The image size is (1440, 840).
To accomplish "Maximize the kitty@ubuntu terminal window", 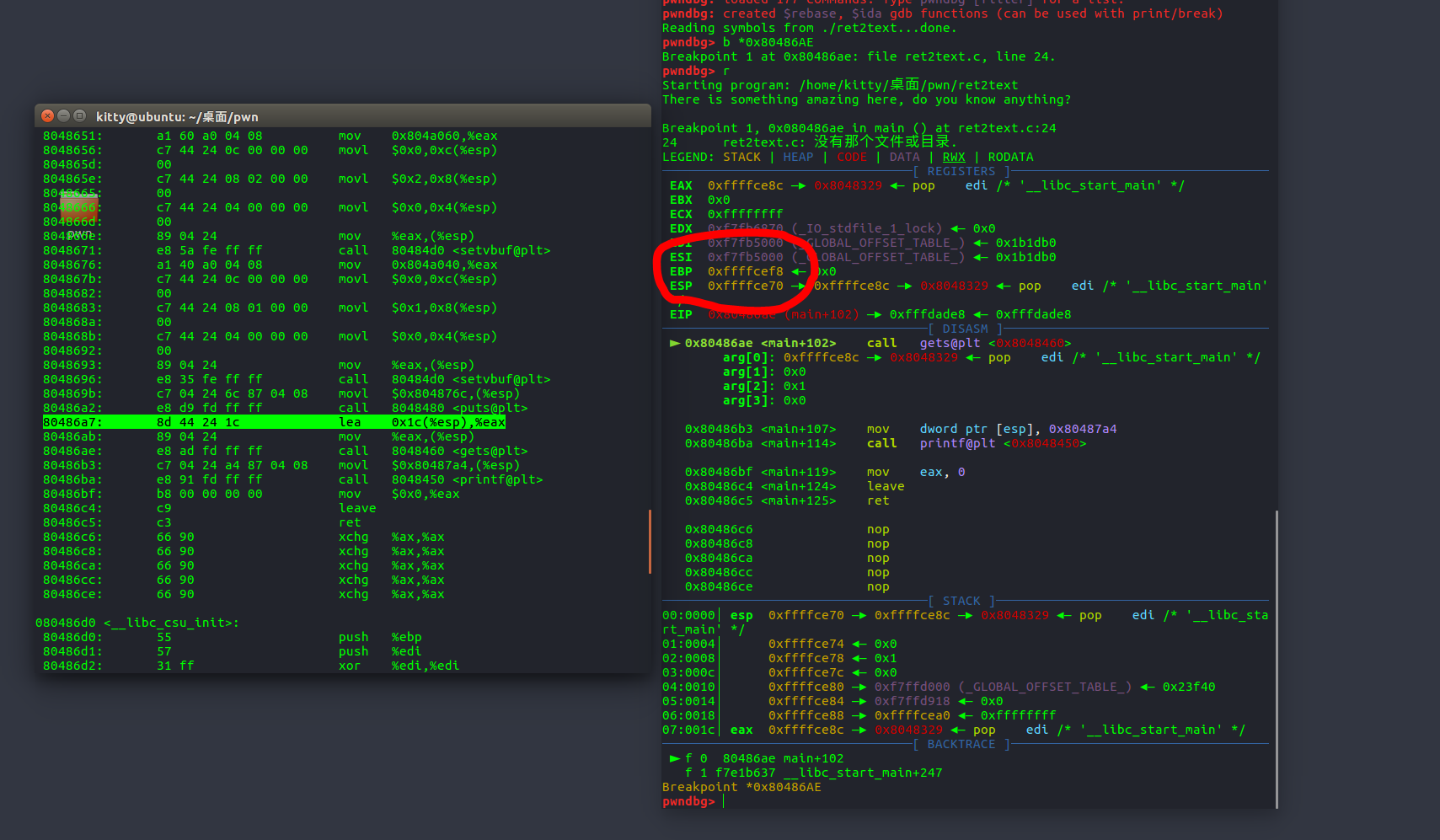I will [80, 116].
